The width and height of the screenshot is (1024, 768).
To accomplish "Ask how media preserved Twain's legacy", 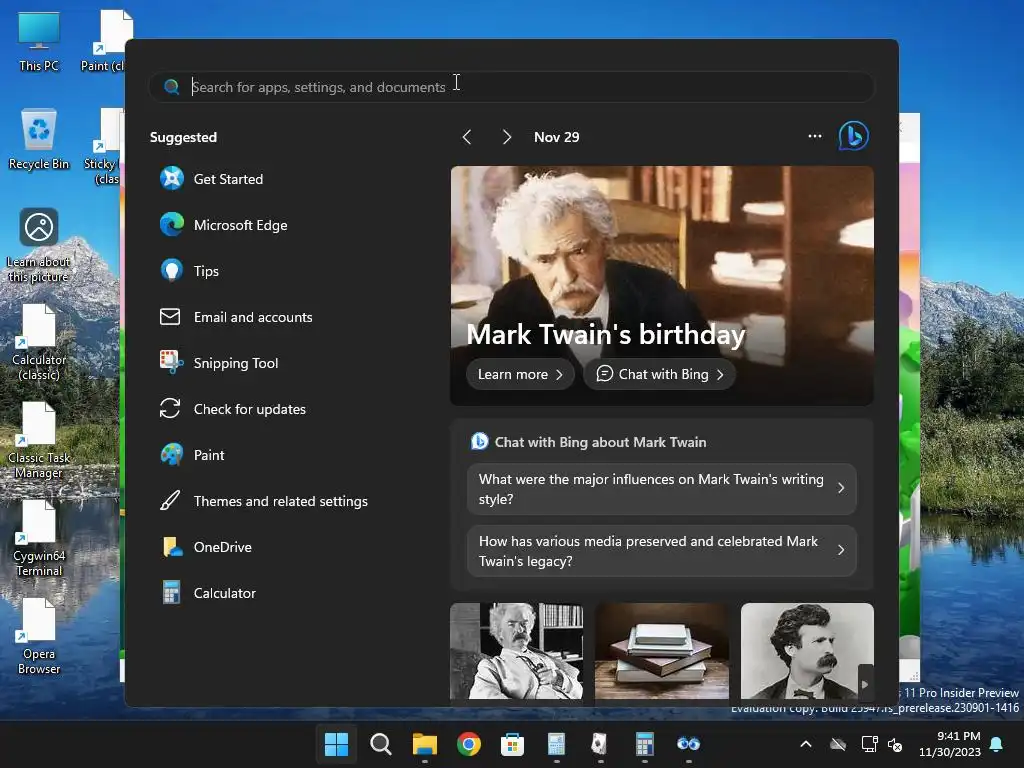I will pos(662,551).
